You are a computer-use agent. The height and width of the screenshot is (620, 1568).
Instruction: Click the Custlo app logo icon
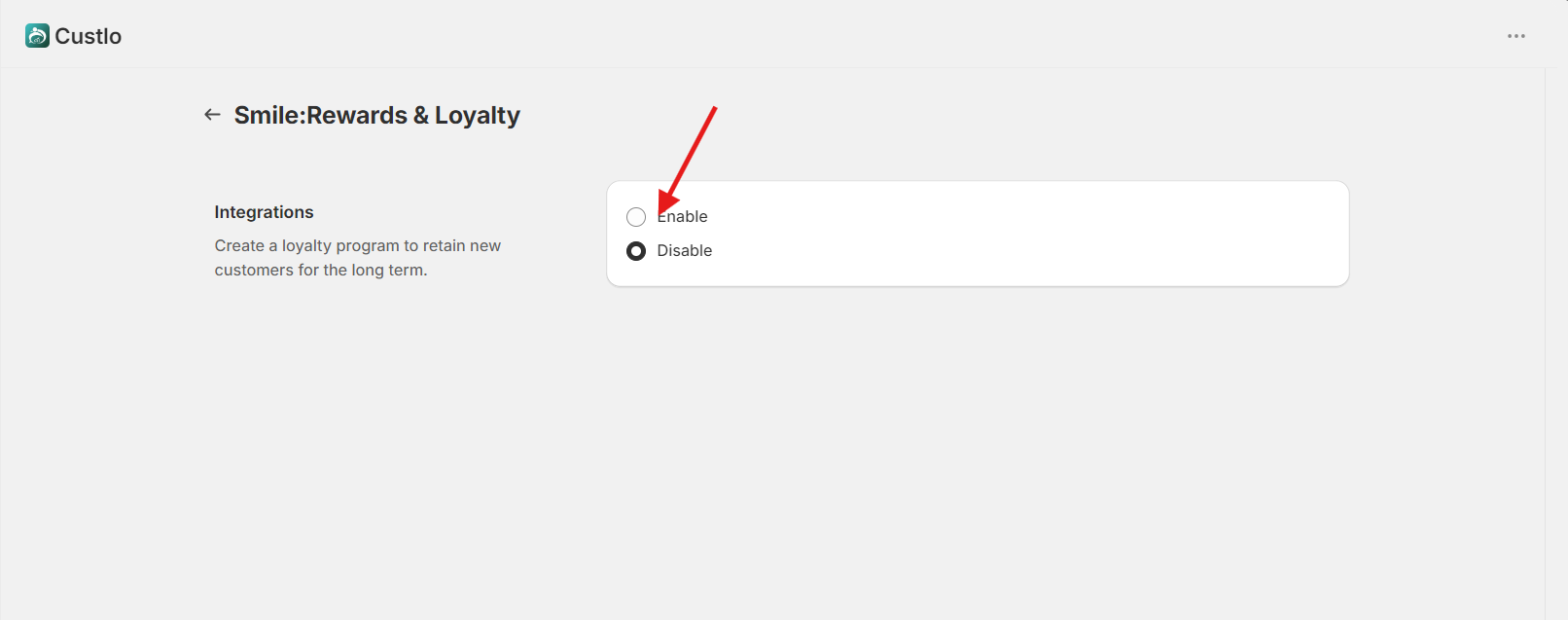click(37, 36)
